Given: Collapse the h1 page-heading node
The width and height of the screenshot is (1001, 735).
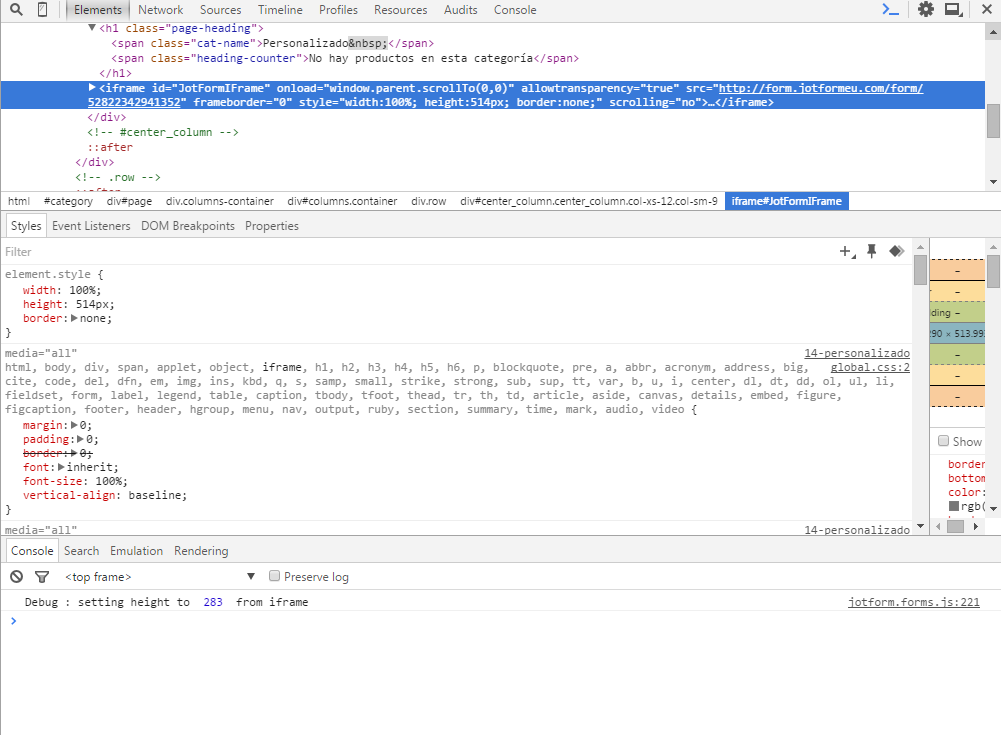Looking at the screenshot, I should click(x=93, y=29).
